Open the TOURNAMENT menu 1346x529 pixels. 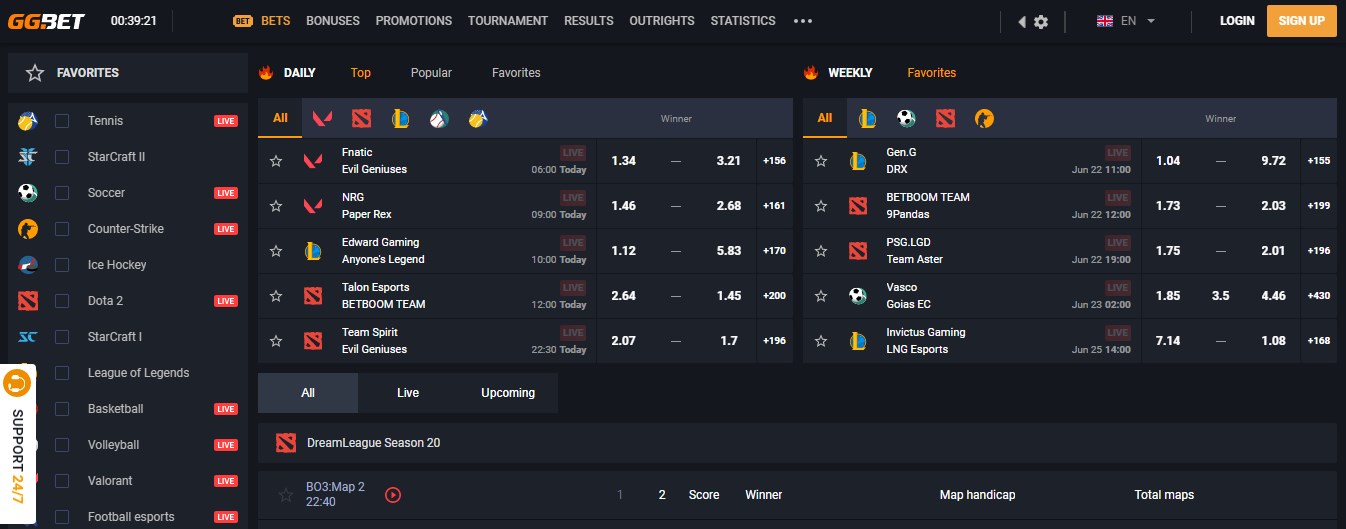point(508,21)
